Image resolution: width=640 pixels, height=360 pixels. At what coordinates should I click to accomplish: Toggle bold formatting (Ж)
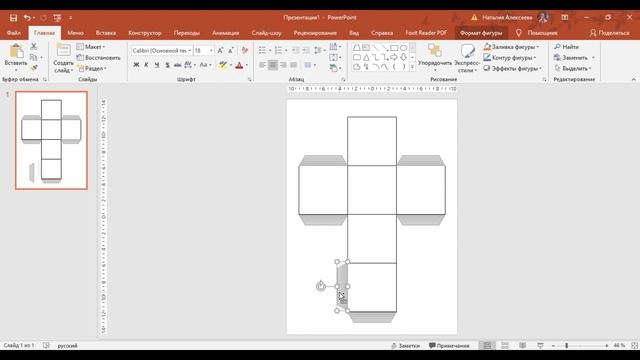click(136, 65)
